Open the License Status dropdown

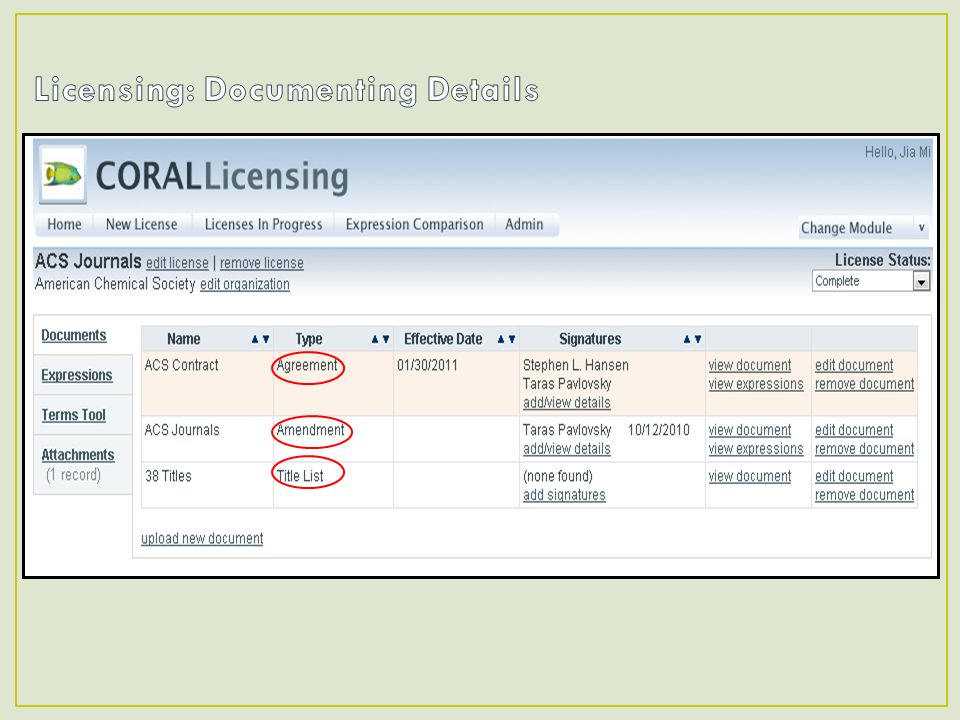coord(871,281)
